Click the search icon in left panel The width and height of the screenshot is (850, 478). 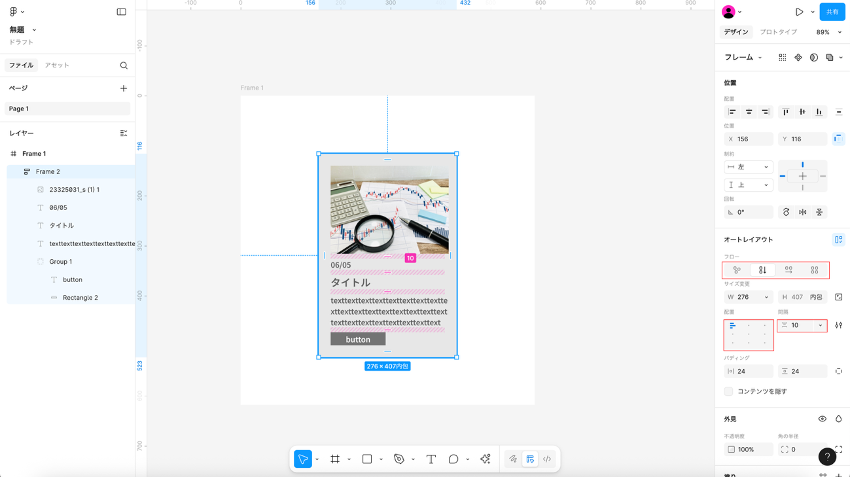click(x=124, y=65)
